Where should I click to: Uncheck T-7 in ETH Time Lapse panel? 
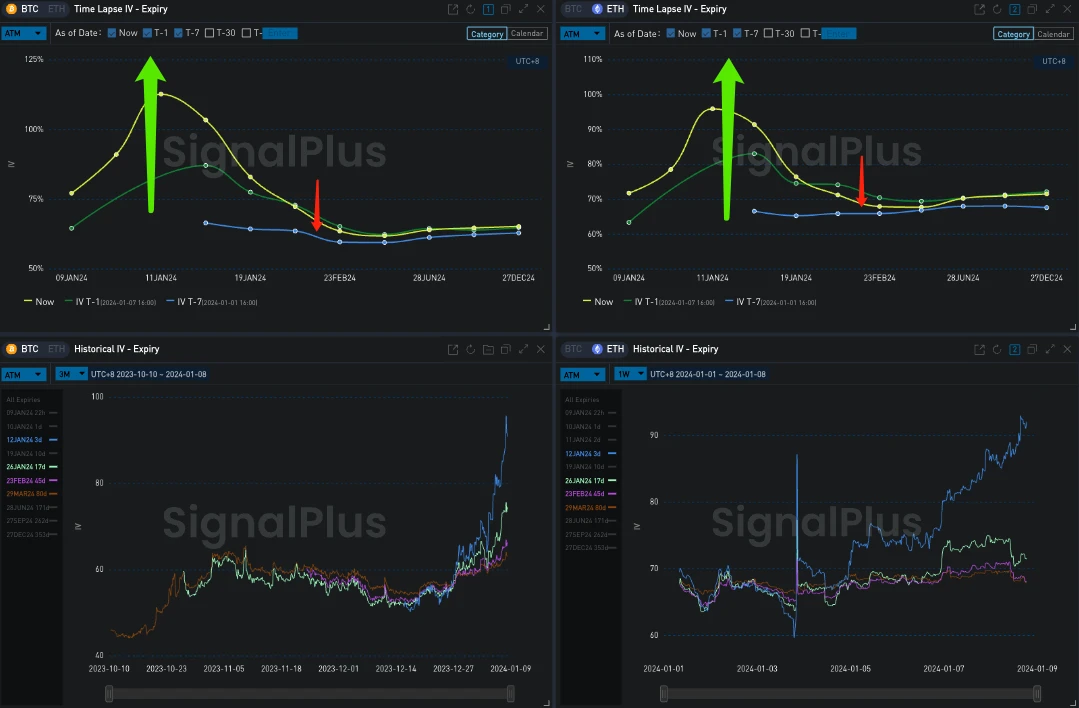pyautogui.click(x=738, y=33)
